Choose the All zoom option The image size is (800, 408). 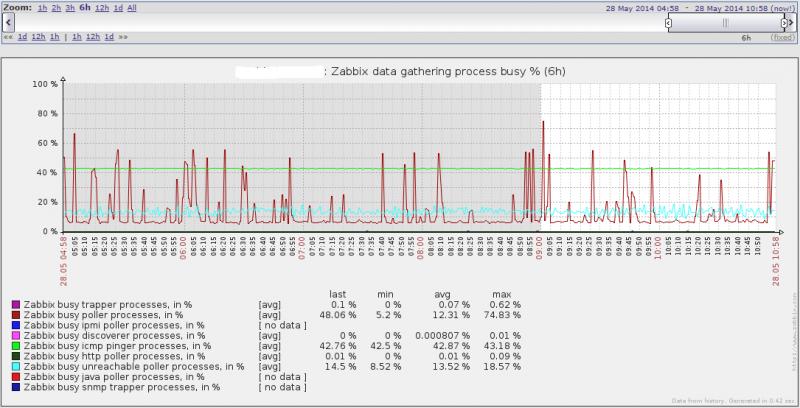132,8
